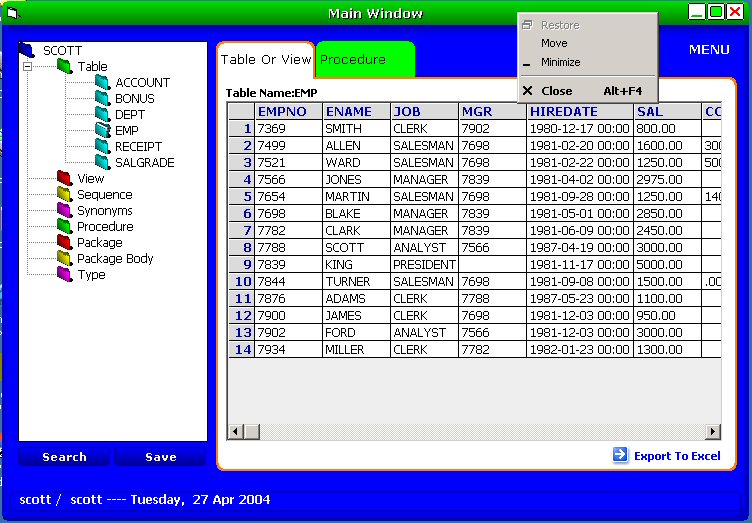
Task: Select the Package Body tree node label
Action: click(x=115, y=259)
